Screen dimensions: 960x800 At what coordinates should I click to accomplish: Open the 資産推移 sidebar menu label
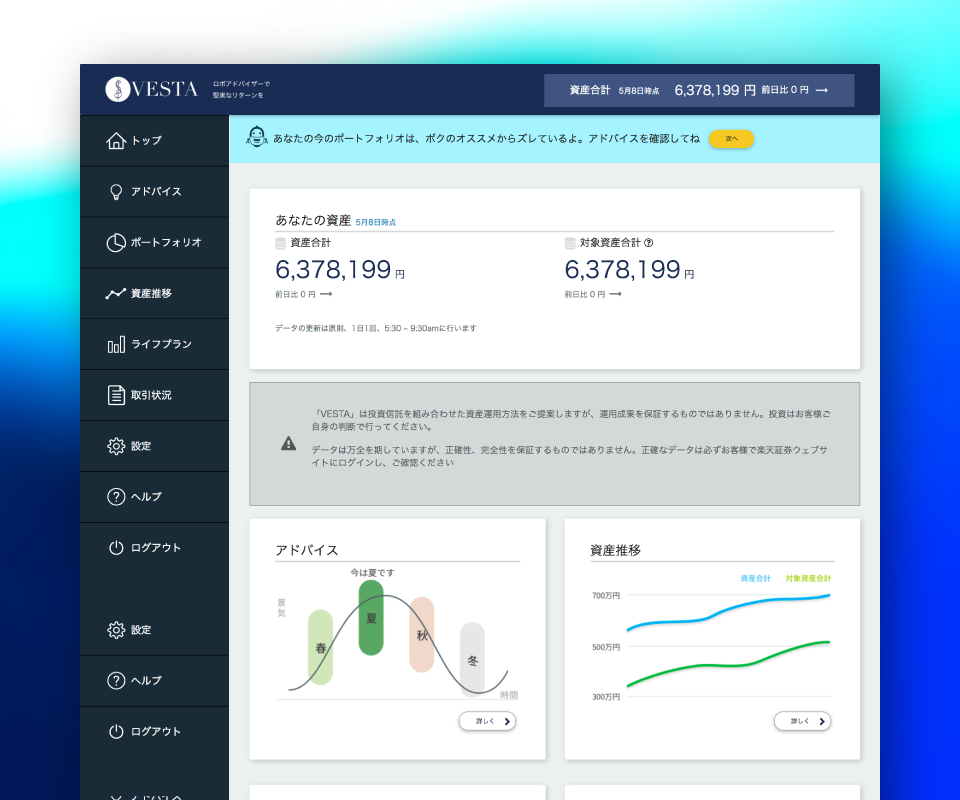[x=151, y=294]
